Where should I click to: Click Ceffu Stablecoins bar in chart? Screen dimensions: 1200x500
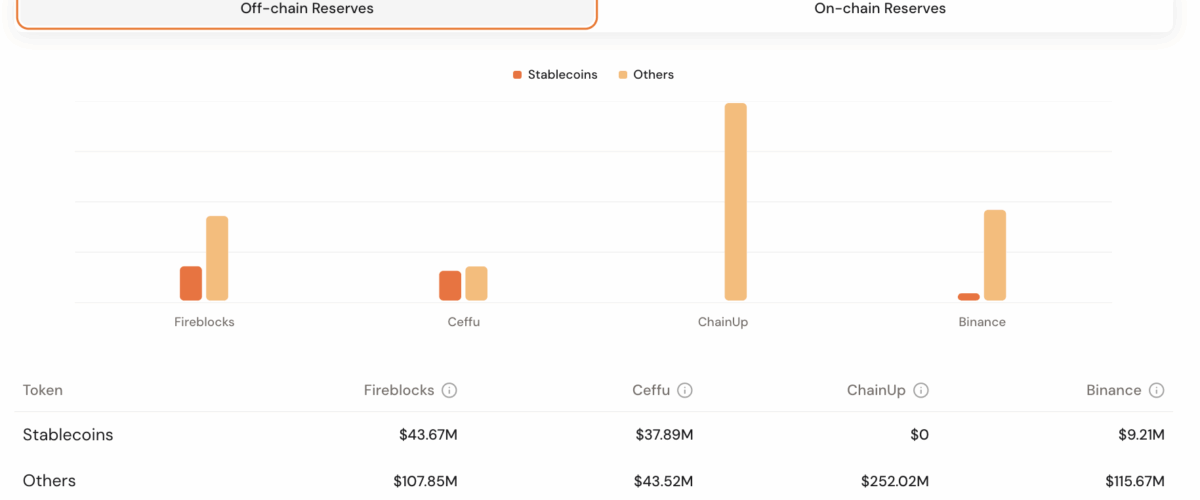(x=450, y=285)
